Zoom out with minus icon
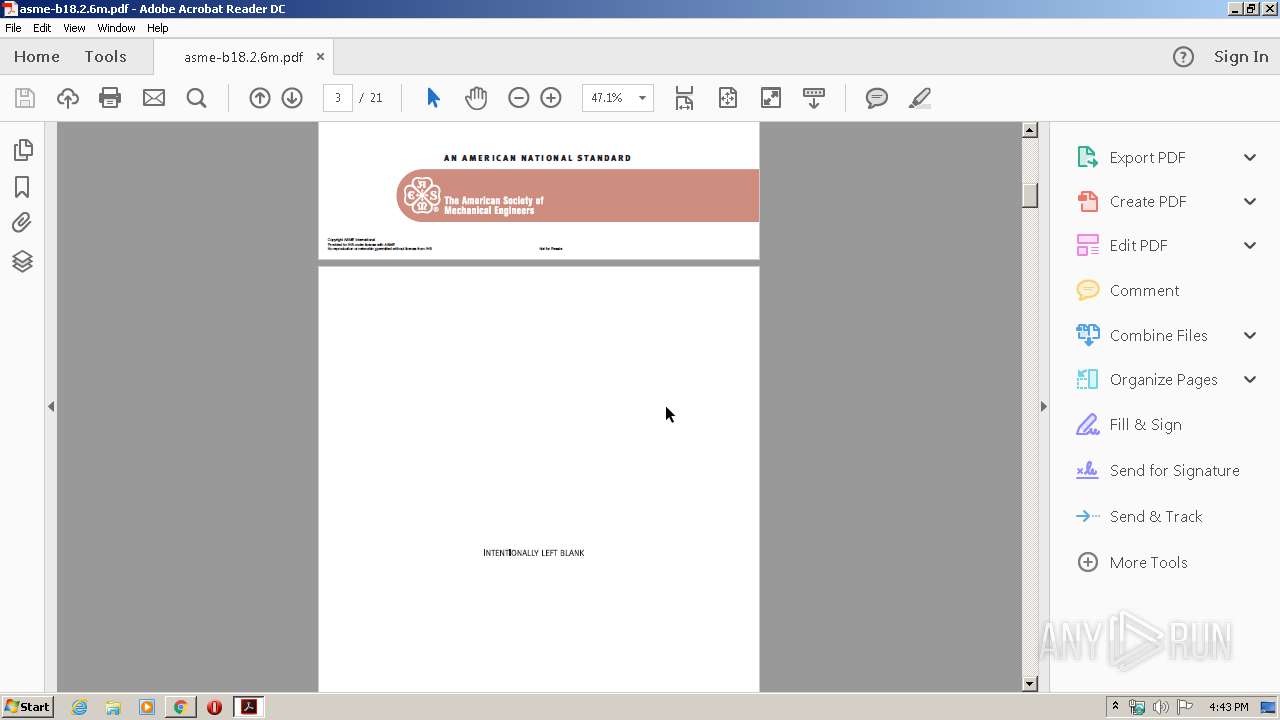This screenshot has width=1280, height=720. click(x=518, y=98)
